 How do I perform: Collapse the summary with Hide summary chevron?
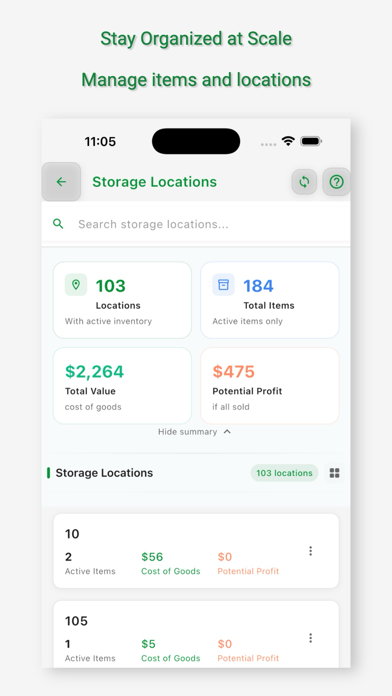[x=227, y=431]
